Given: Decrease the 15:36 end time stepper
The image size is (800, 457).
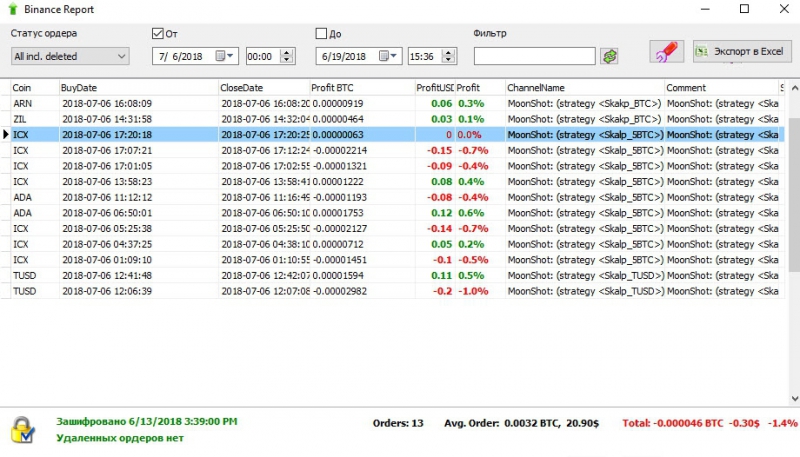Looking at the screenshot, I should click(448, 60).
